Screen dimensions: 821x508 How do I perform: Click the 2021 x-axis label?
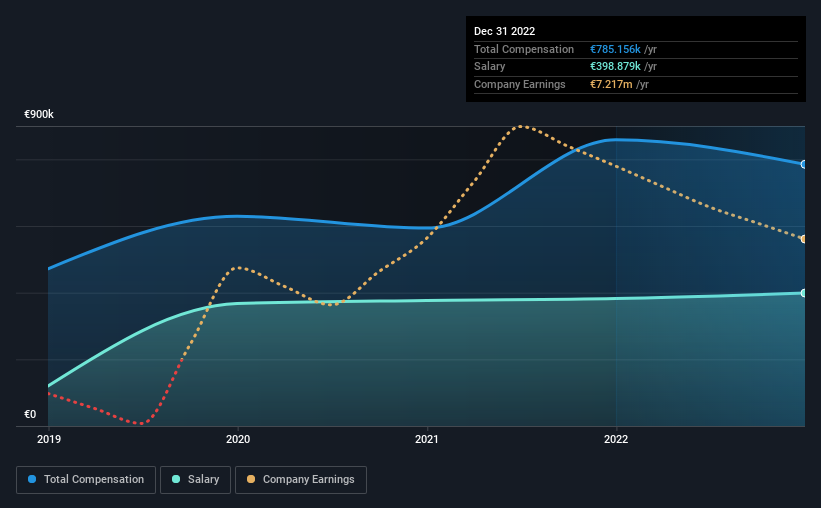point(427,439)
